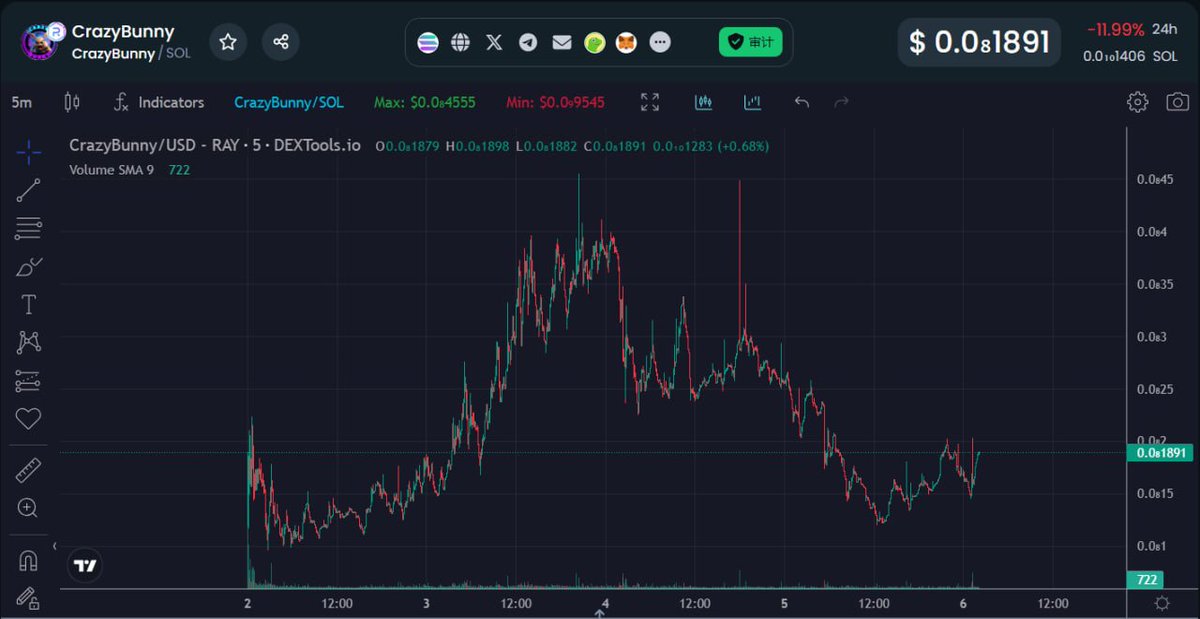Open the Indicators menu
The height and width of the screenshot is (619, 1200).
tap(159, 102)
